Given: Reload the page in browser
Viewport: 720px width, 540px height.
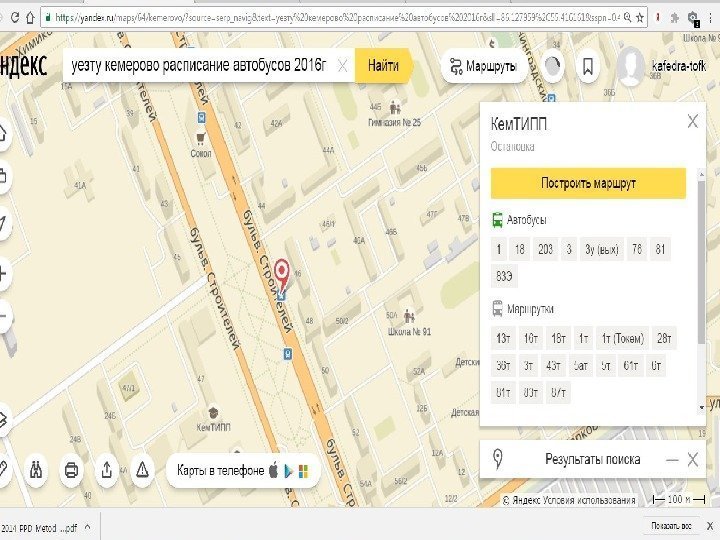Looking at the screenshot, I should coord(14,17).
